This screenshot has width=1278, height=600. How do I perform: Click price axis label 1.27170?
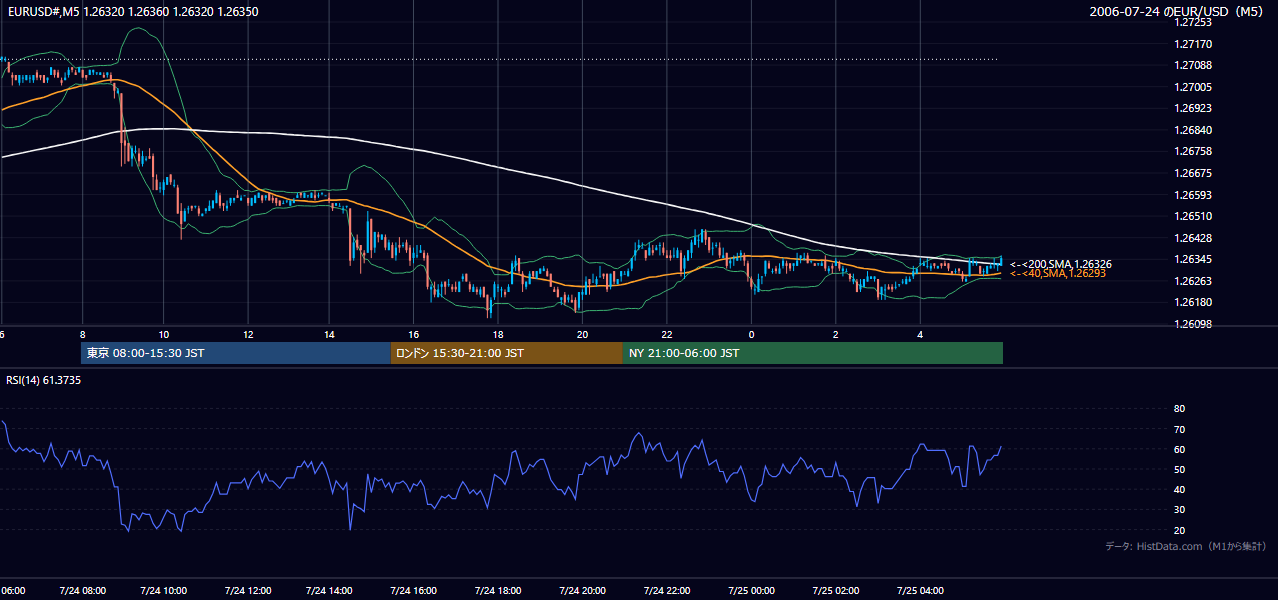[1195, 44]
